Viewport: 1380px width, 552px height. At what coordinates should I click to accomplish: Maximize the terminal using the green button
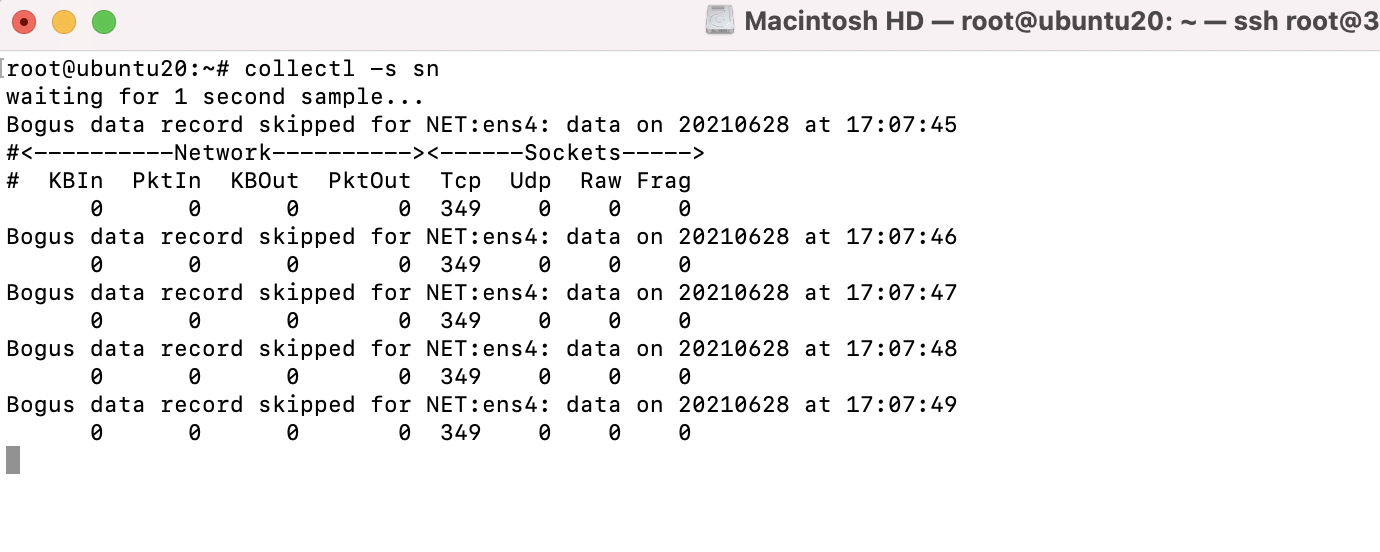(104, 21)
